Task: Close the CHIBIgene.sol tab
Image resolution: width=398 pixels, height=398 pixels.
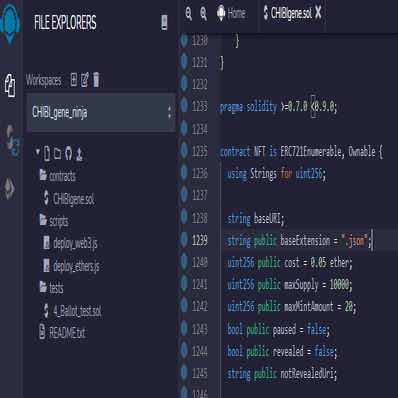Action: pyautogui.click(x=318, y=13)
